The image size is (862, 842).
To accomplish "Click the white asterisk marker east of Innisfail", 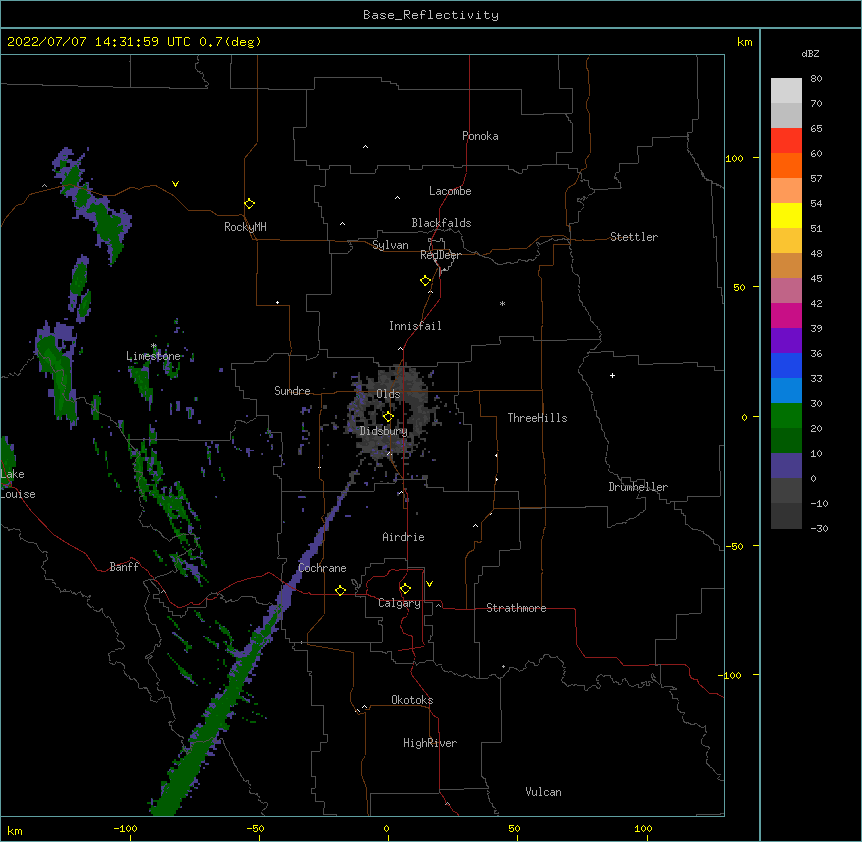I will [502, 303].
